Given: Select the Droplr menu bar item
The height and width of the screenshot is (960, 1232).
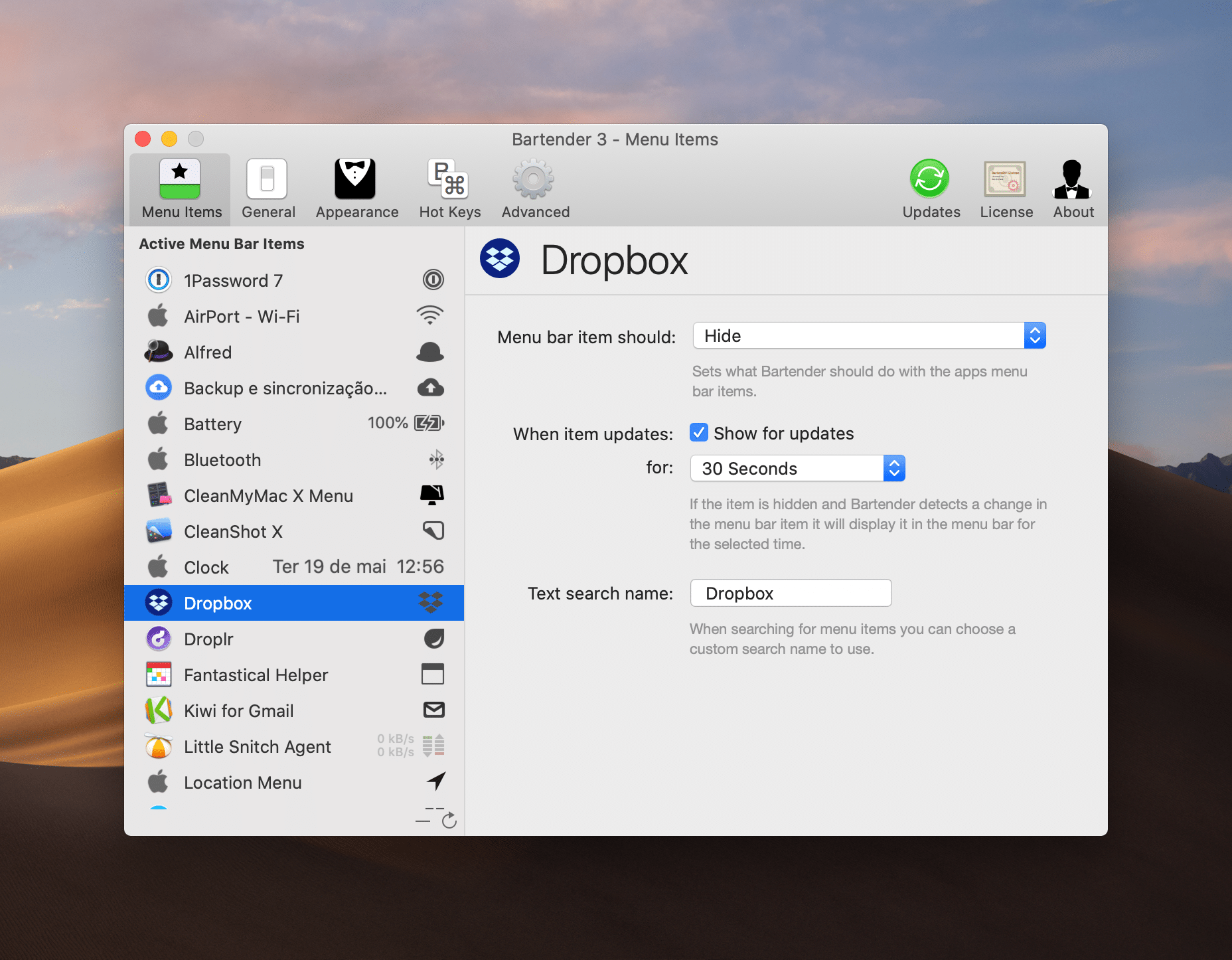Looking at the screenshot, I should (x=209, y=638).
